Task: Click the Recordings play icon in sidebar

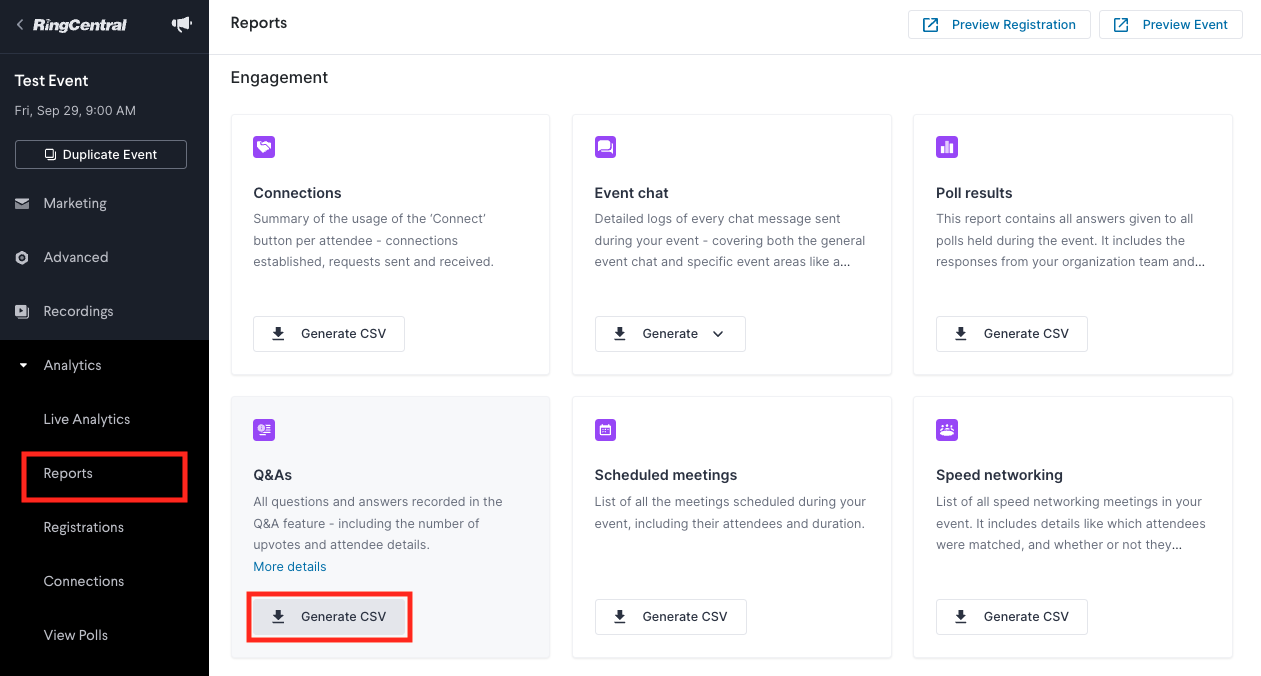Action: (22, 311)
